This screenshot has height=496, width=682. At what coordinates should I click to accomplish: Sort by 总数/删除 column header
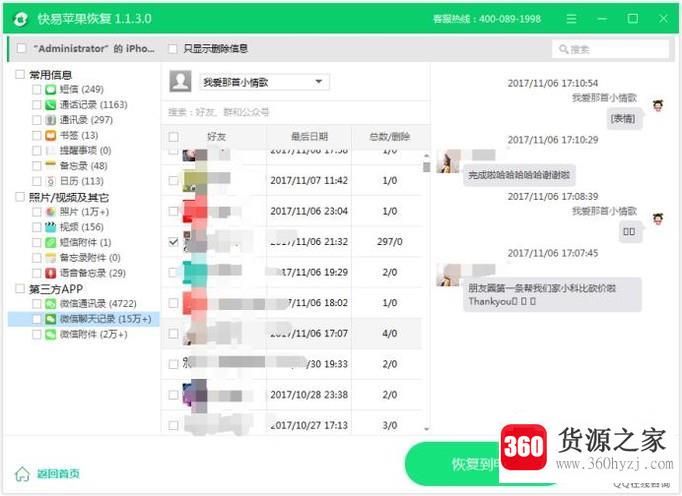pyautogui.click(x=389, y=137)
